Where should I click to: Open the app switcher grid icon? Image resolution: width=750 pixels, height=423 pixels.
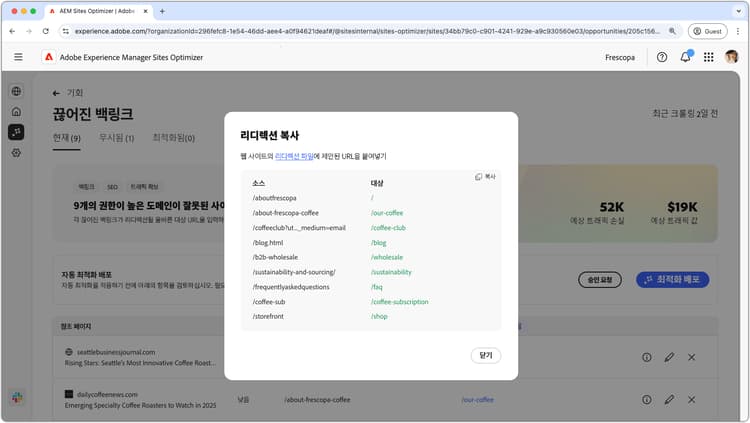coord(709,57)
